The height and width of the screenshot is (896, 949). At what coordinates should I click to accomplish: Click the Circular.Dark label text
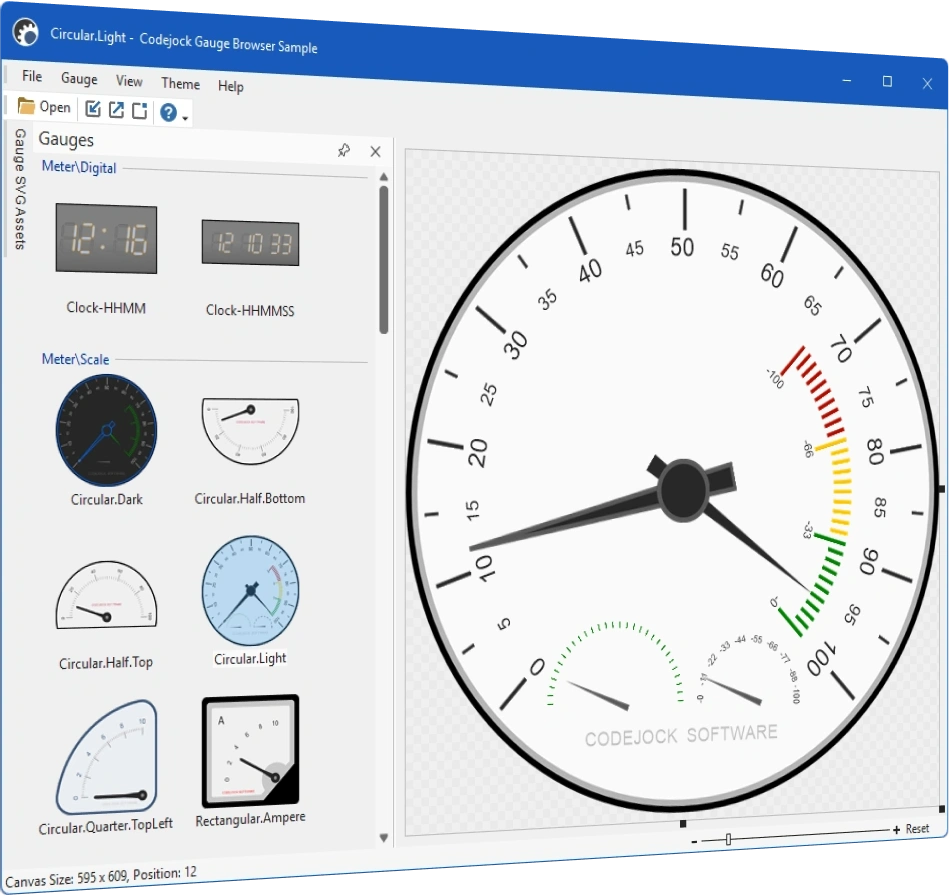coord(107,499)
